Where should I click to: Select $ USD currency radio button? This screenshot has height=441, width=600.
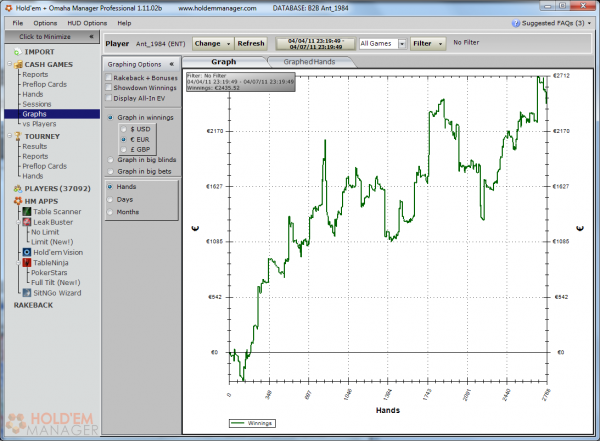pyautogui.click(x=124, y=129)
